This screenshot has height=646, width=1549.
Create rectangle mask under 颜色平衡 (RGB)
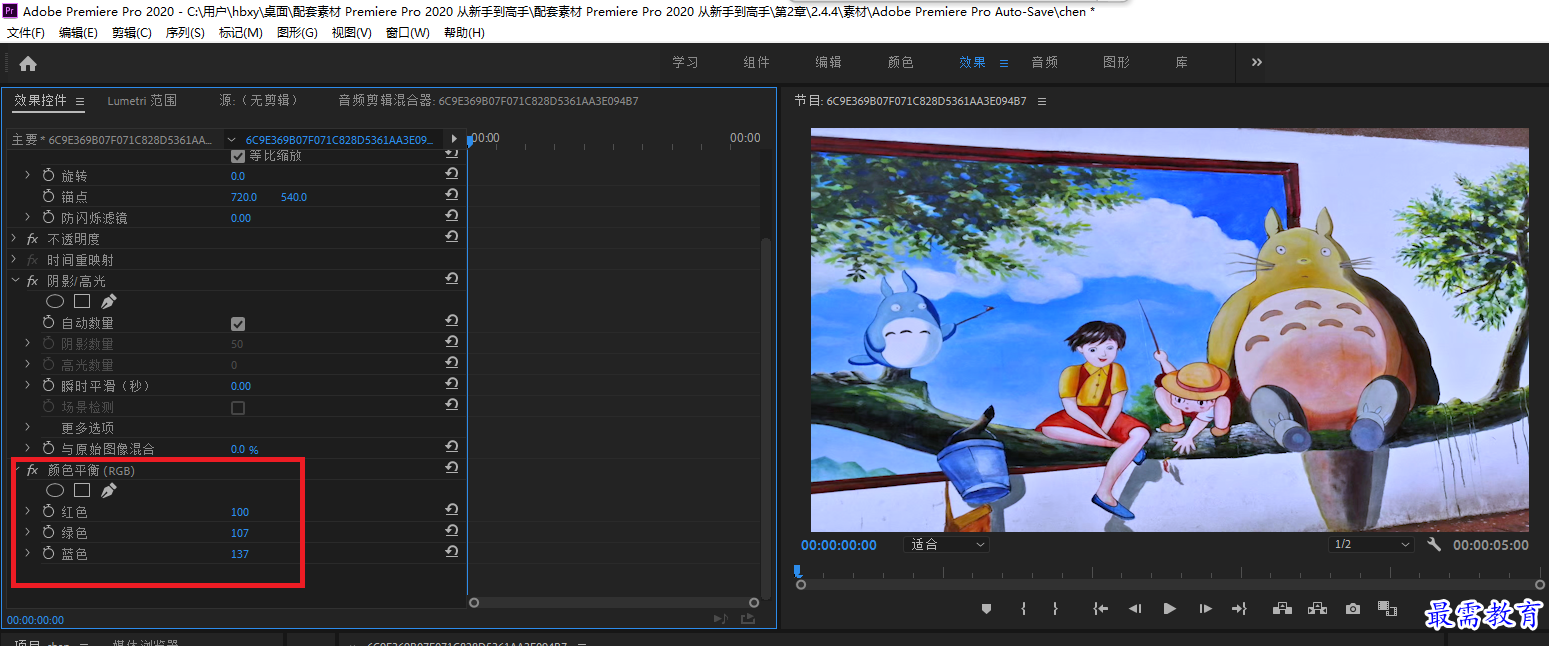point(82,491)
